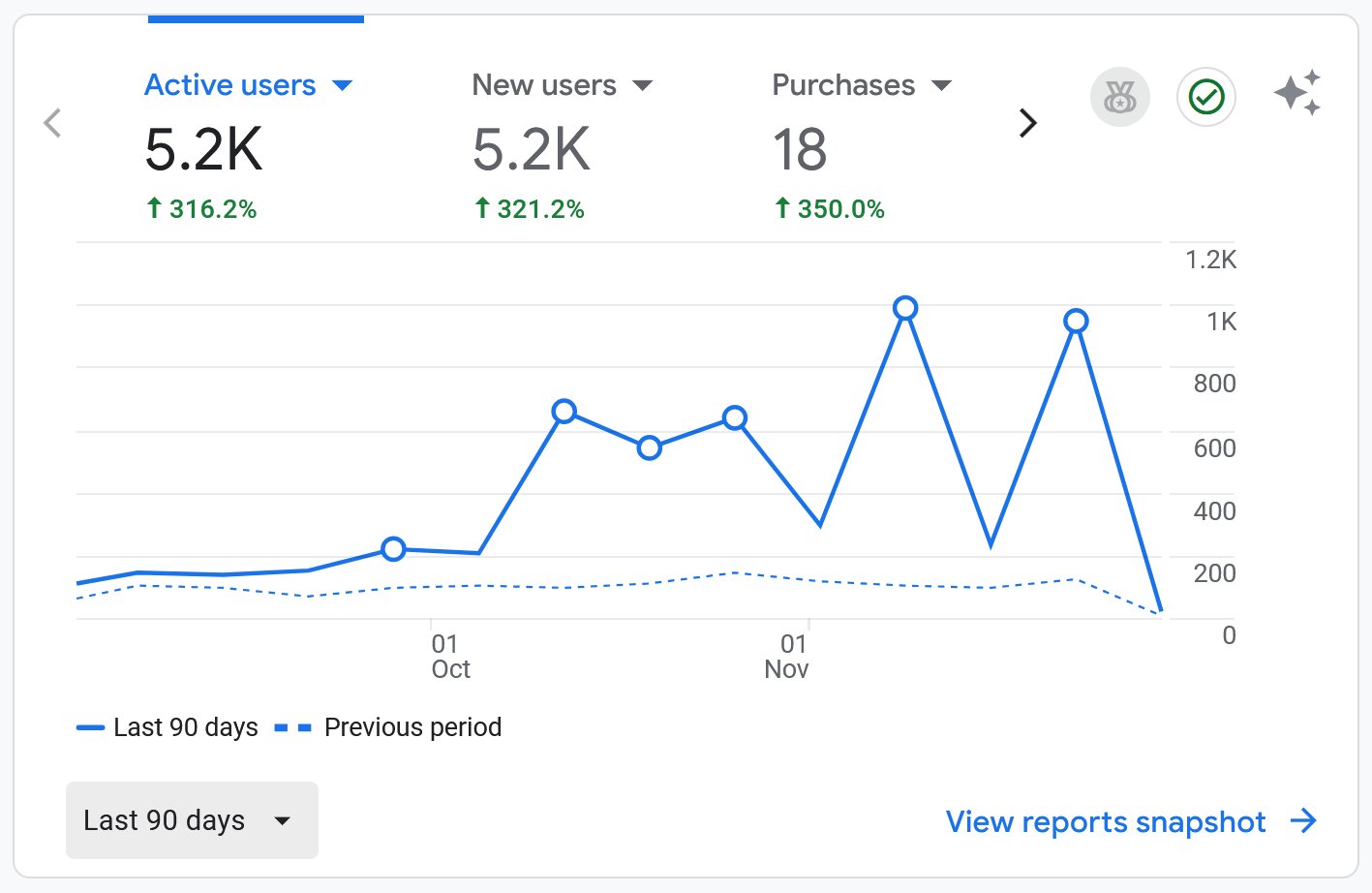Click the data point marker near the 600 line
This screenshot has height=893, width=1372.
pyautogui.click(x=649, y=447)
